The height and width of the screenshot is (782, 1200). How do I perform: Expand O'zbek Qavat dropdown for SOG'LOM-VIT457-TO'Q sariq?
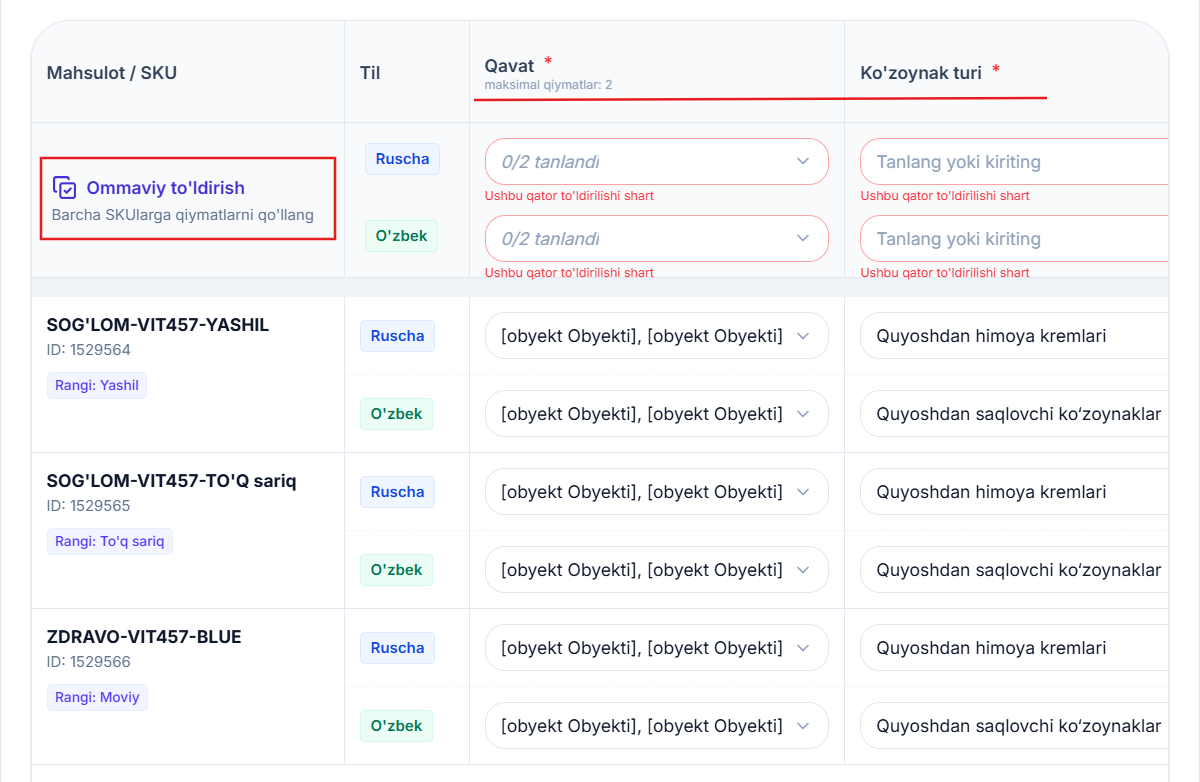657,570
